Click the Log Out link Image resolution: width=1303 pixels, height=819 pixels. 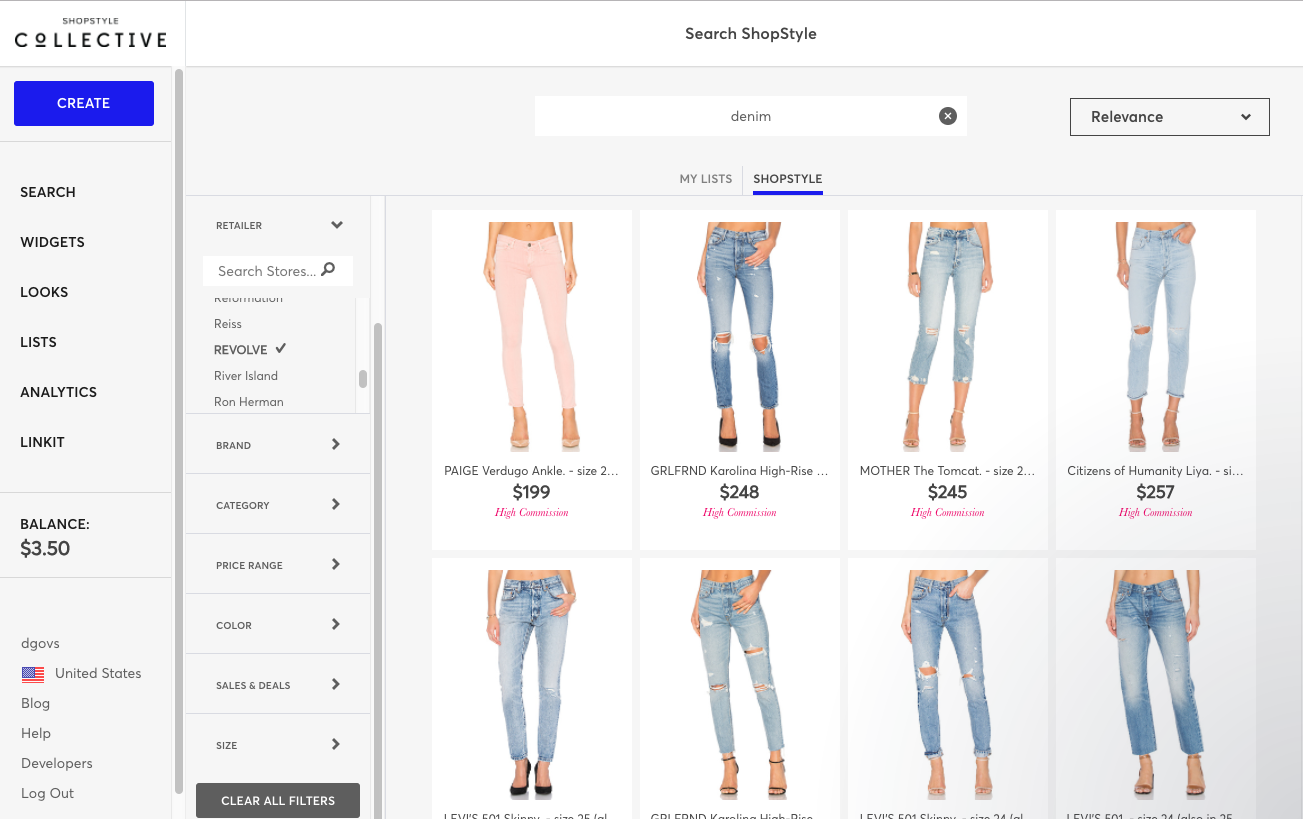[48, 793]
